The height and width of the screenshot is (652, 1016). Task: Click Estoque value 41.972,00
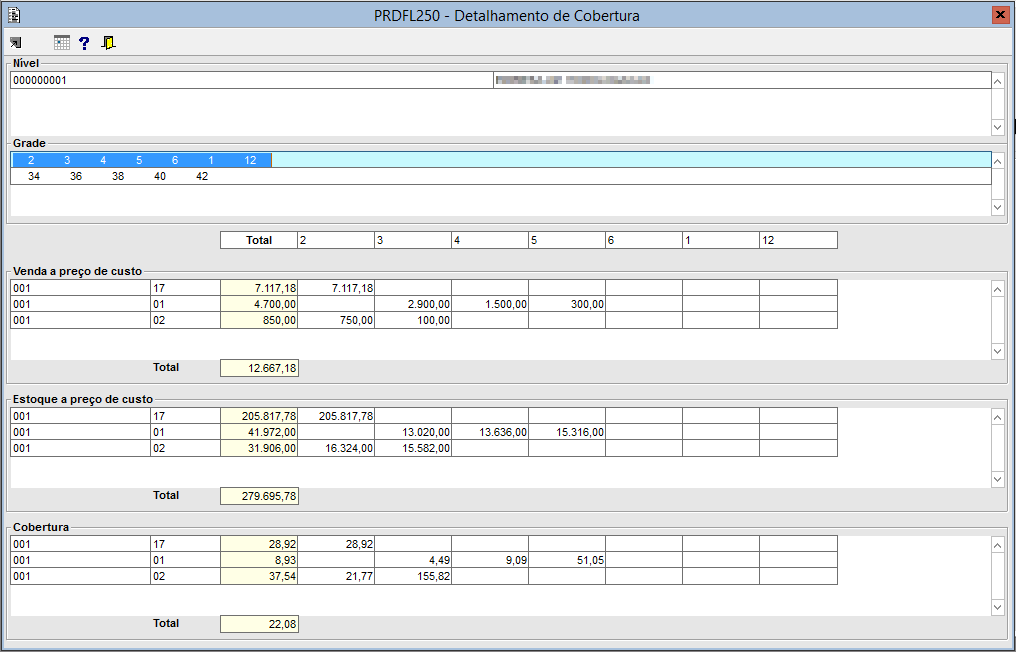[x=259, y=432]
